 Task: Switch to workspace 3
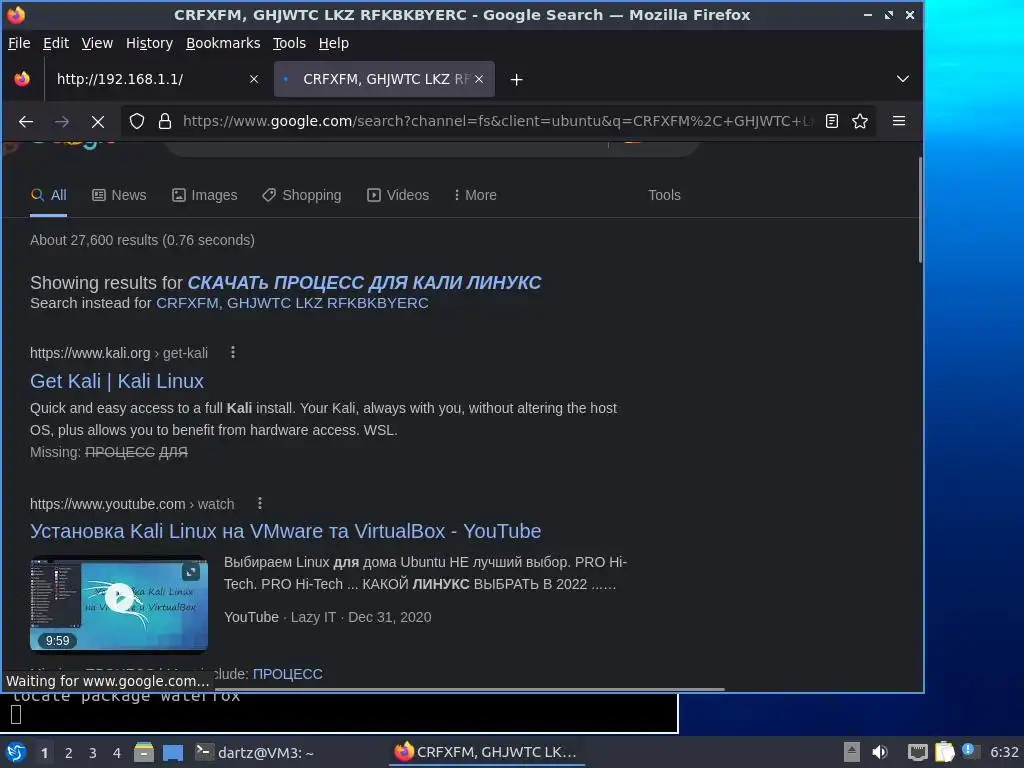click(93, 753)
